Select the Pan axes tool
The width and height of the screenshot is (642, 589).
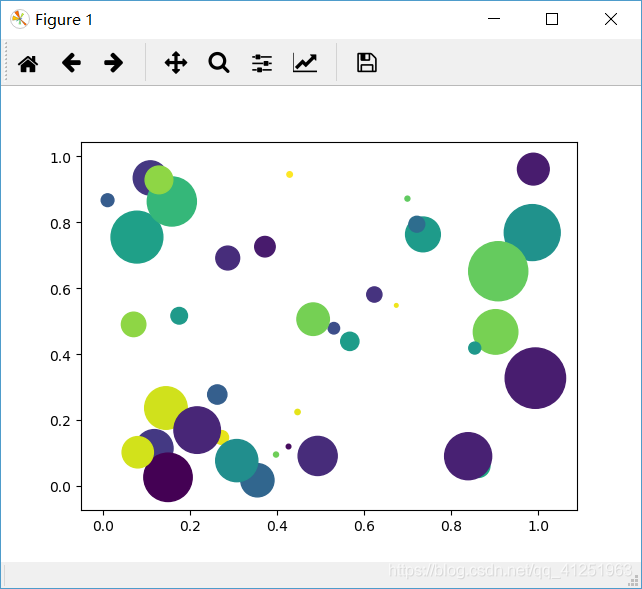[176, 63]
